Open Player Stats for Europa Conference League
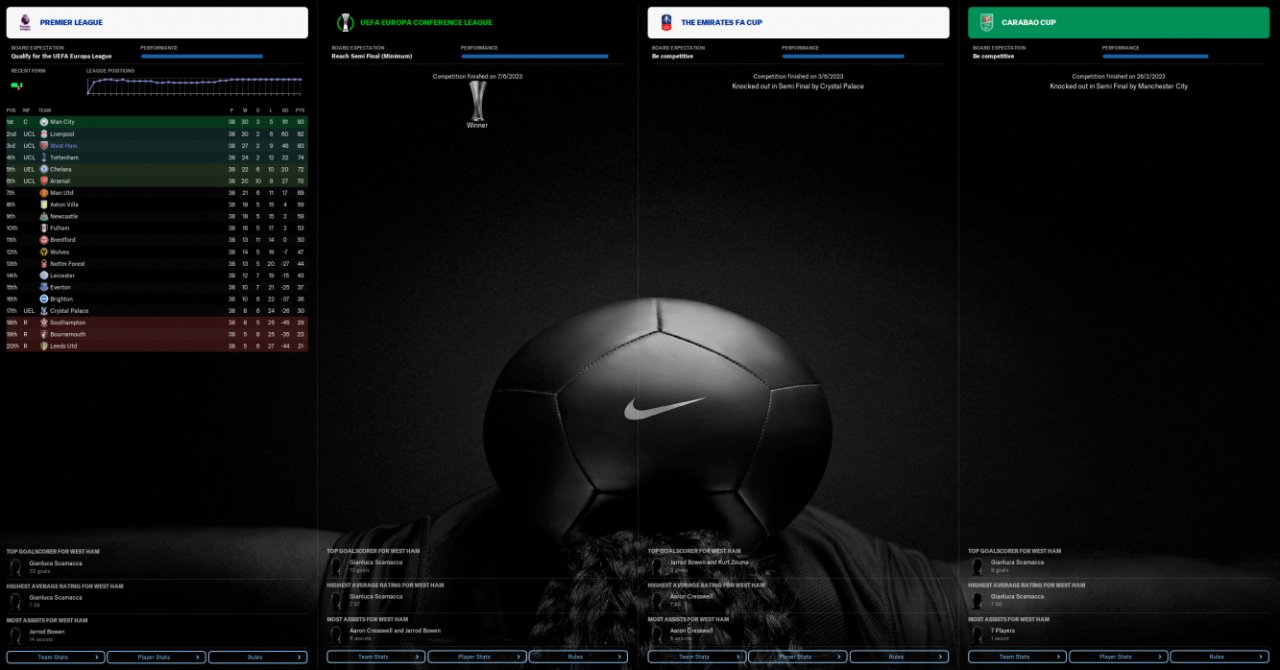The width and height of the screenshot is (1280, 670). pos(477,657)
